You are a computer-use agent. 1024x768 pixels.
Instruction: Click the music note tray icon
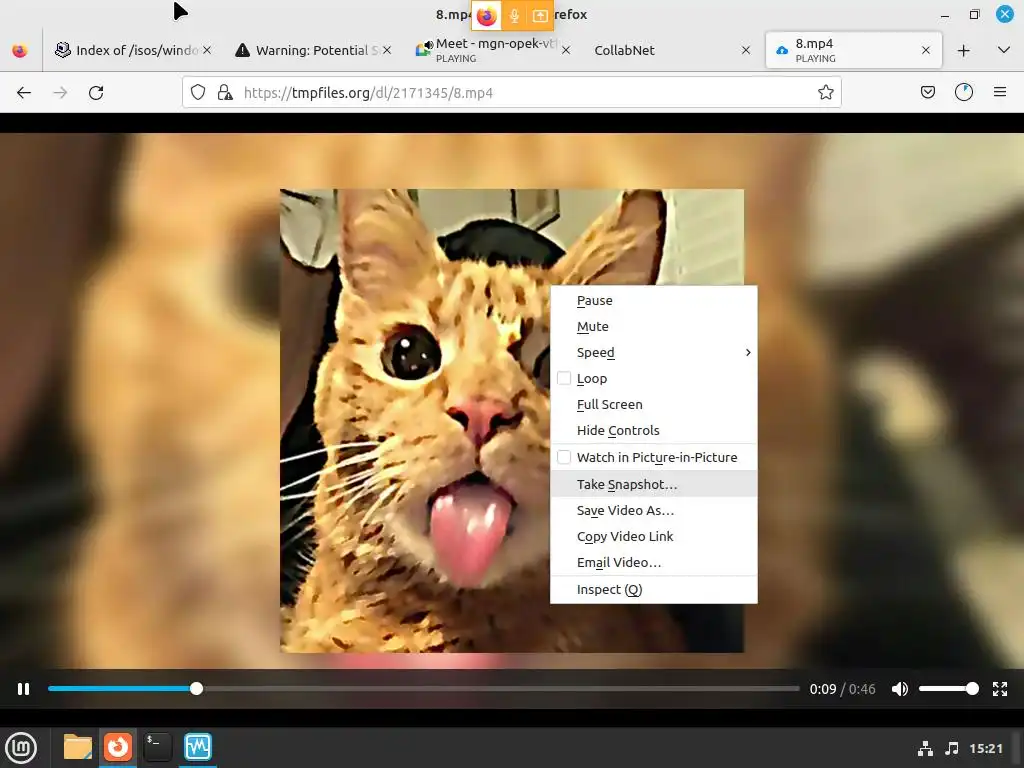click(x=952, y=748)
